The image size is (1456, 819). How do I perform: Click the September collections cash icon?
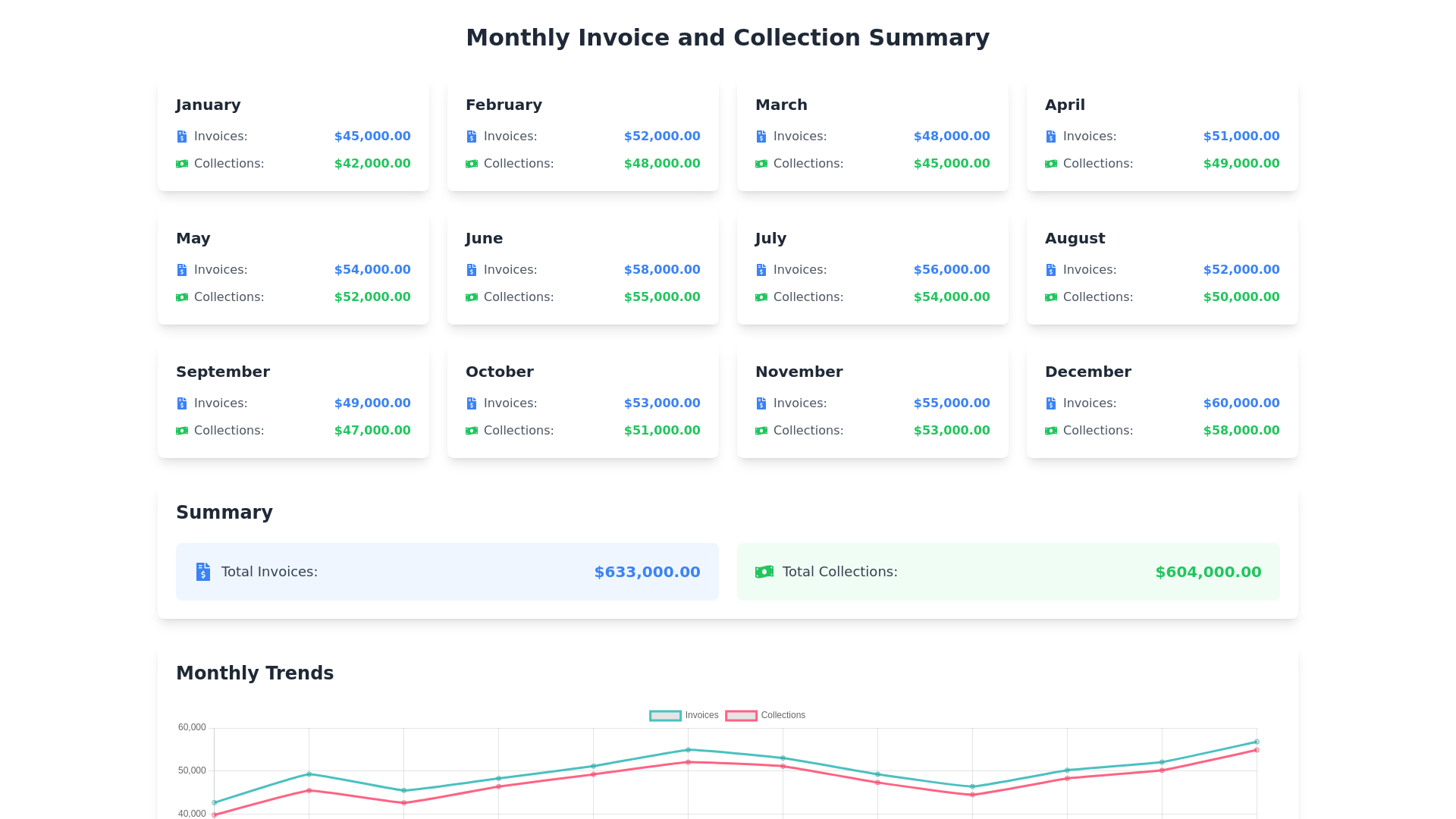[181, 431]
